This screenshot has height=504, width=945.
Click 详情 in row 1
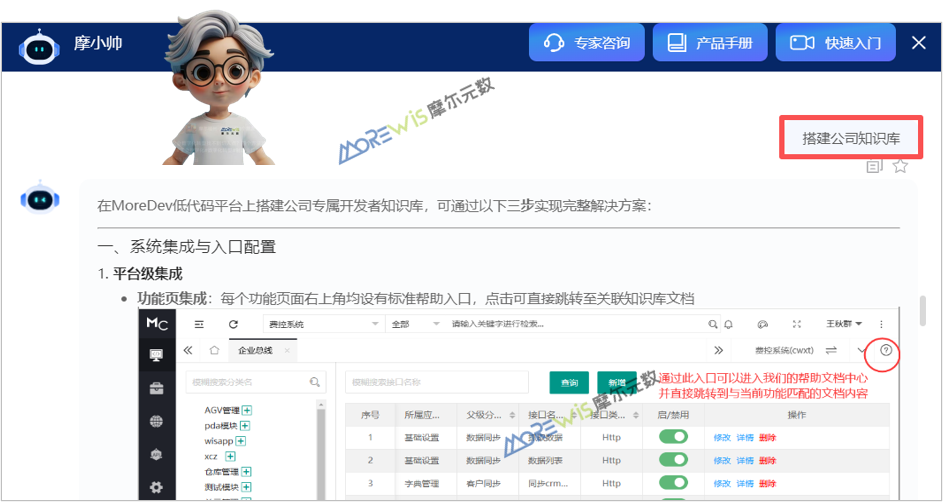(x=745, y=438)
